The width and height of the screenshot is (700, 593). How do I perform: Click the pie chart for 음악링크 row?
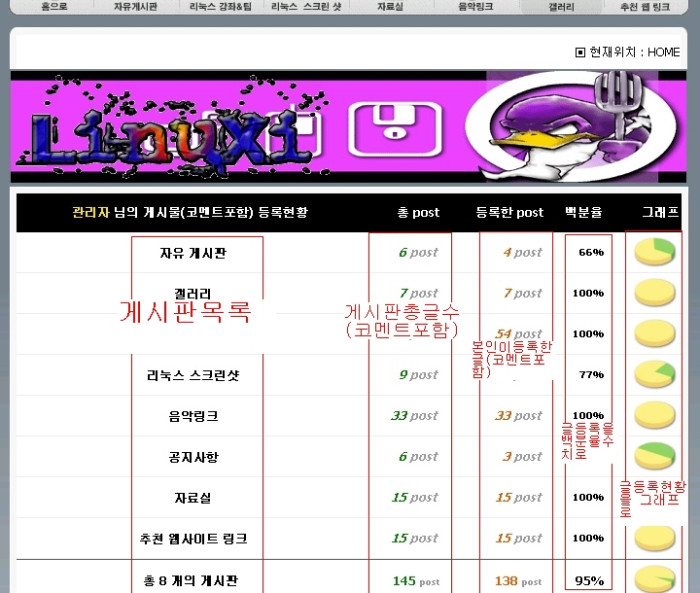coord(655,415)
